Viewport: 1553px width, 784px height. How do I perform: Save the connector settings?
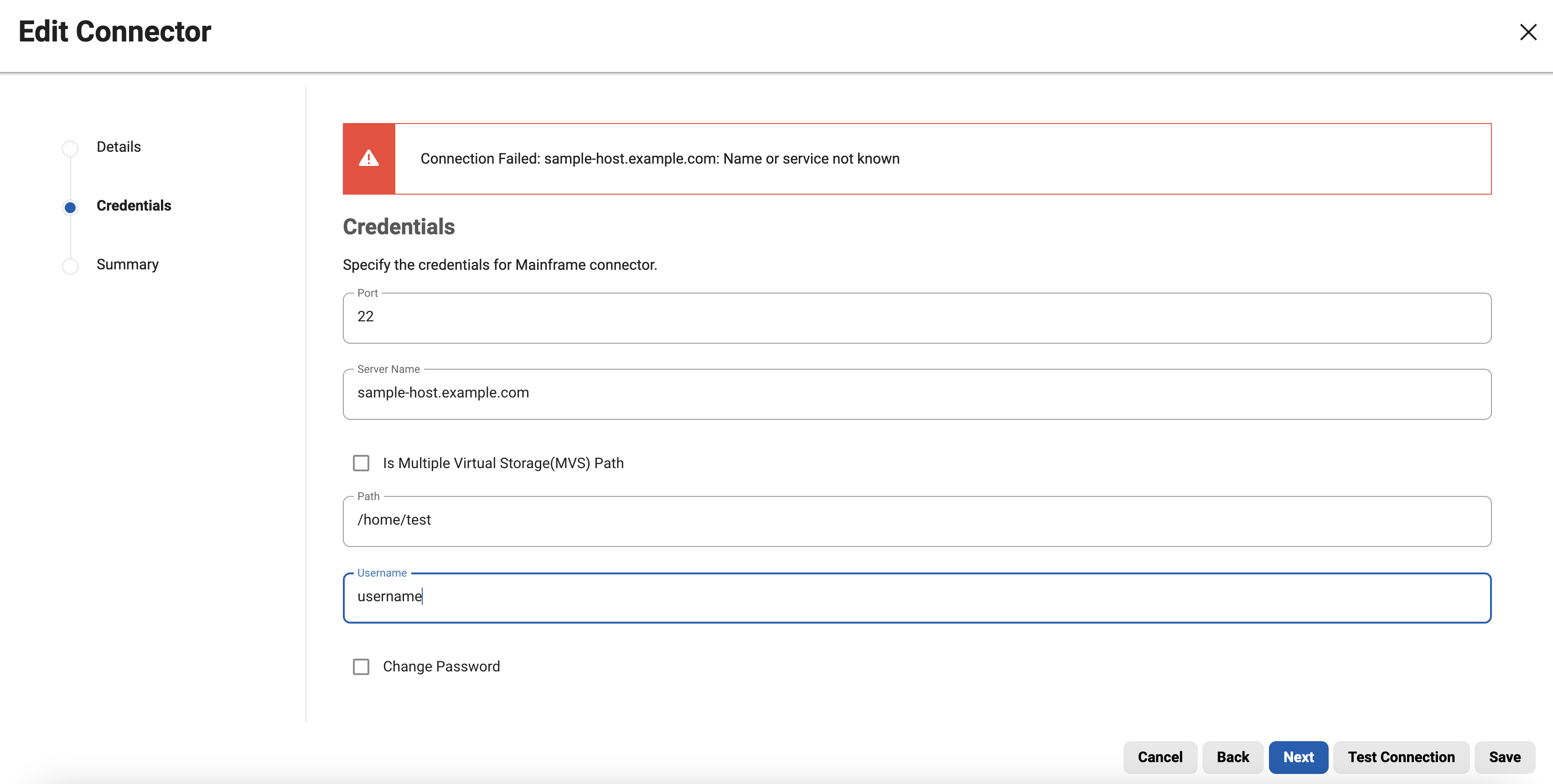(1505, 757)
